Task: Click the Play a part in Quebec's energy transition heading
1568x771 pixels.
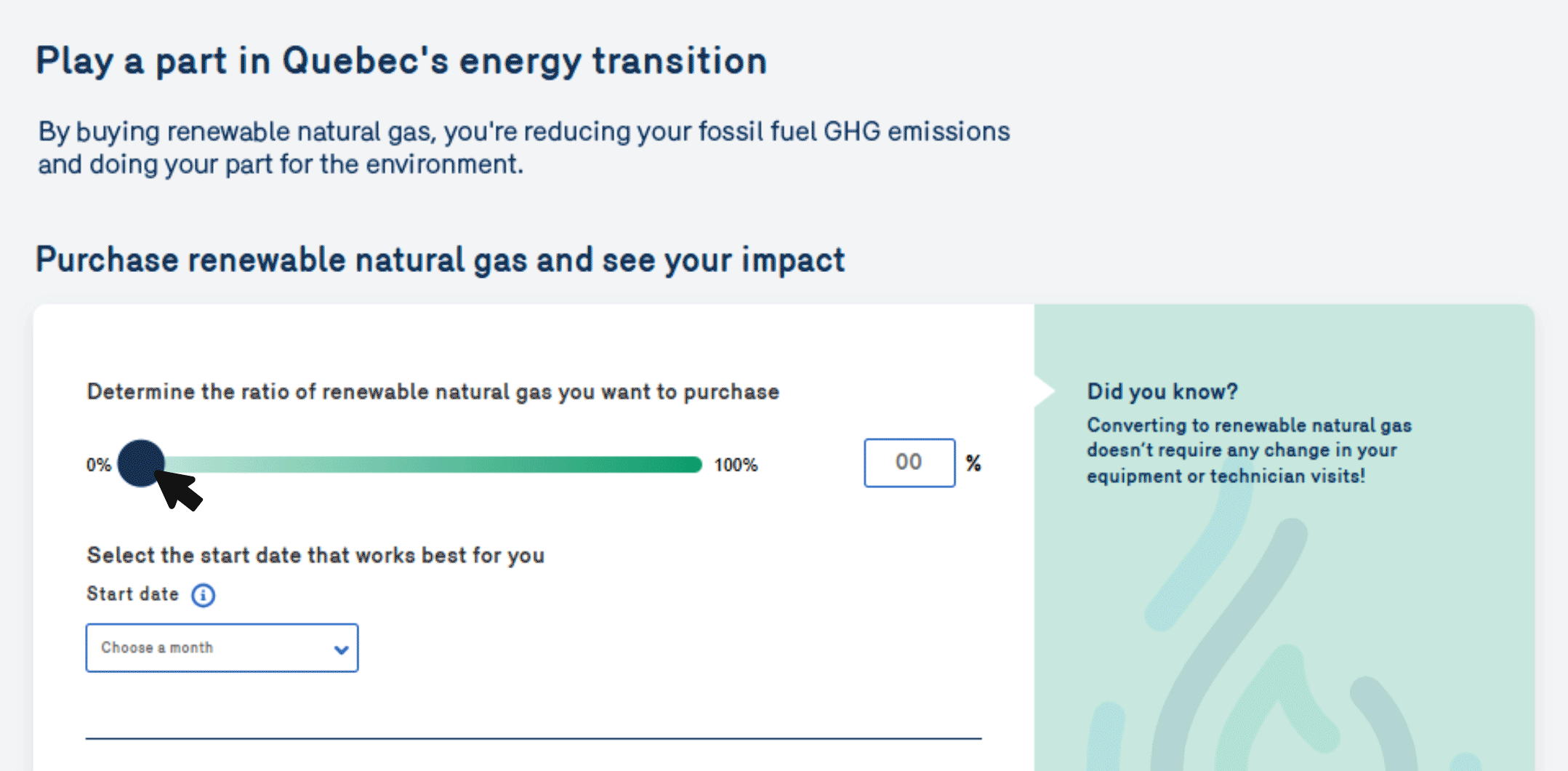Action: tap(401, 61)
